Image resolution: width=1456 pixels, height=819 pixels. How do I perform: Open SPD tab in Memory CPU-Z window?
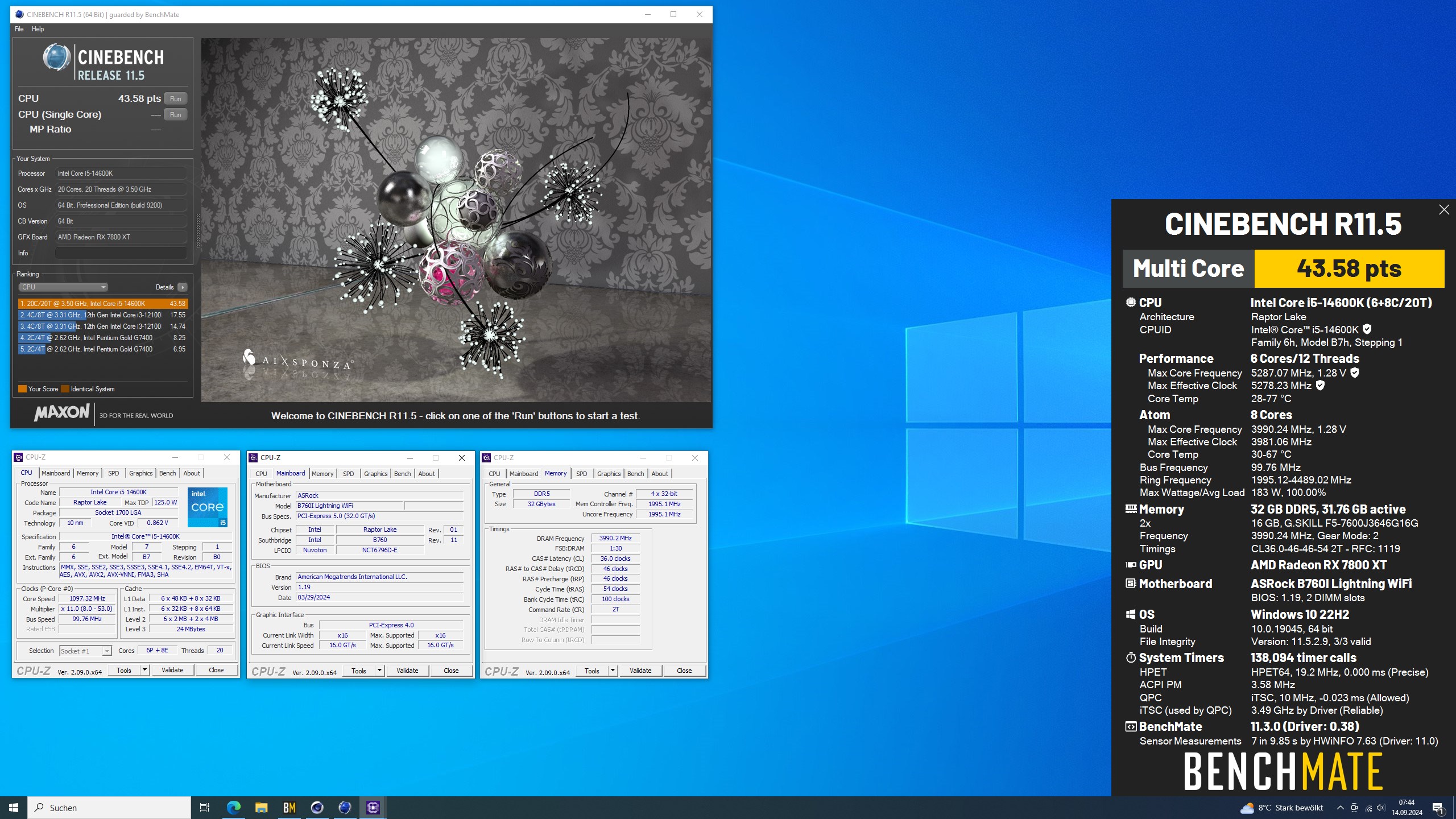(581, 474)
